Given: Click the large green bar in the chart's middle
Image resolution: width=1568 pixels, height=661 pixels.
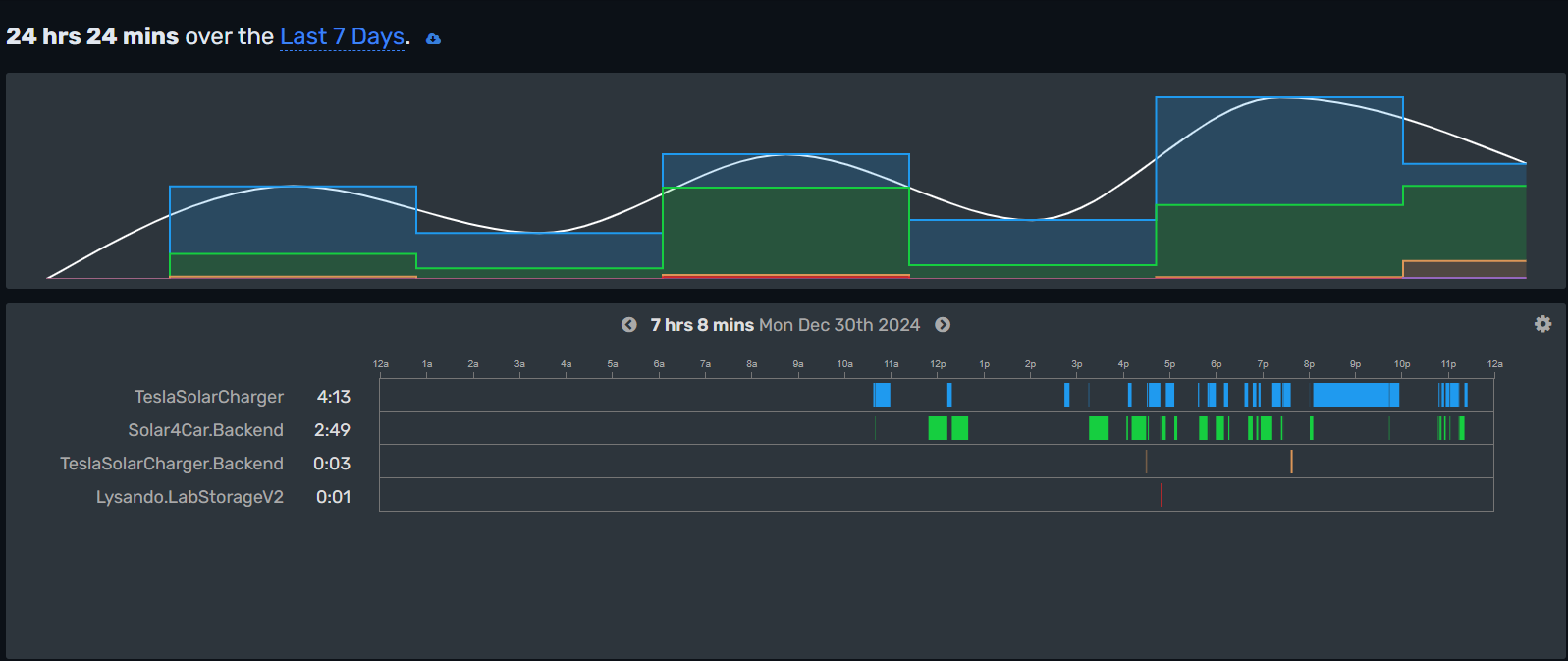Looking at the screenshot, I should pyautogui.click(x=785, y=231).
